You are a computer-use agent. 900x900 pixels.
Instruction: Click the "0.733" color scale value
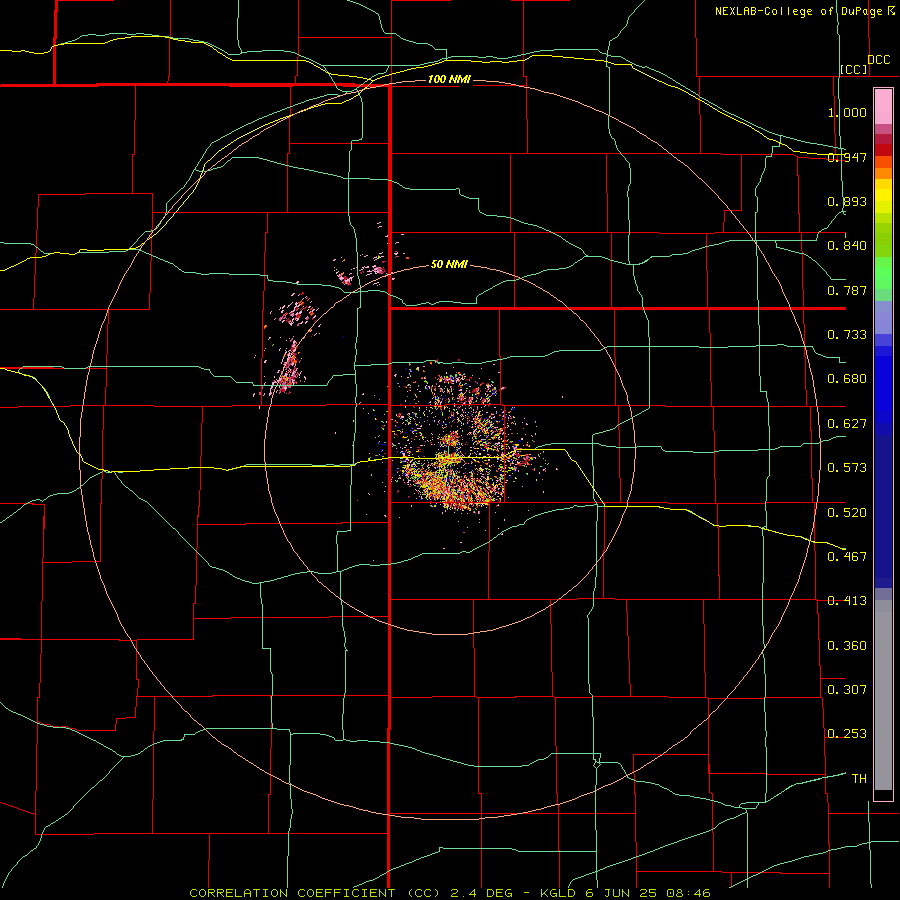[x=847, y=335]
